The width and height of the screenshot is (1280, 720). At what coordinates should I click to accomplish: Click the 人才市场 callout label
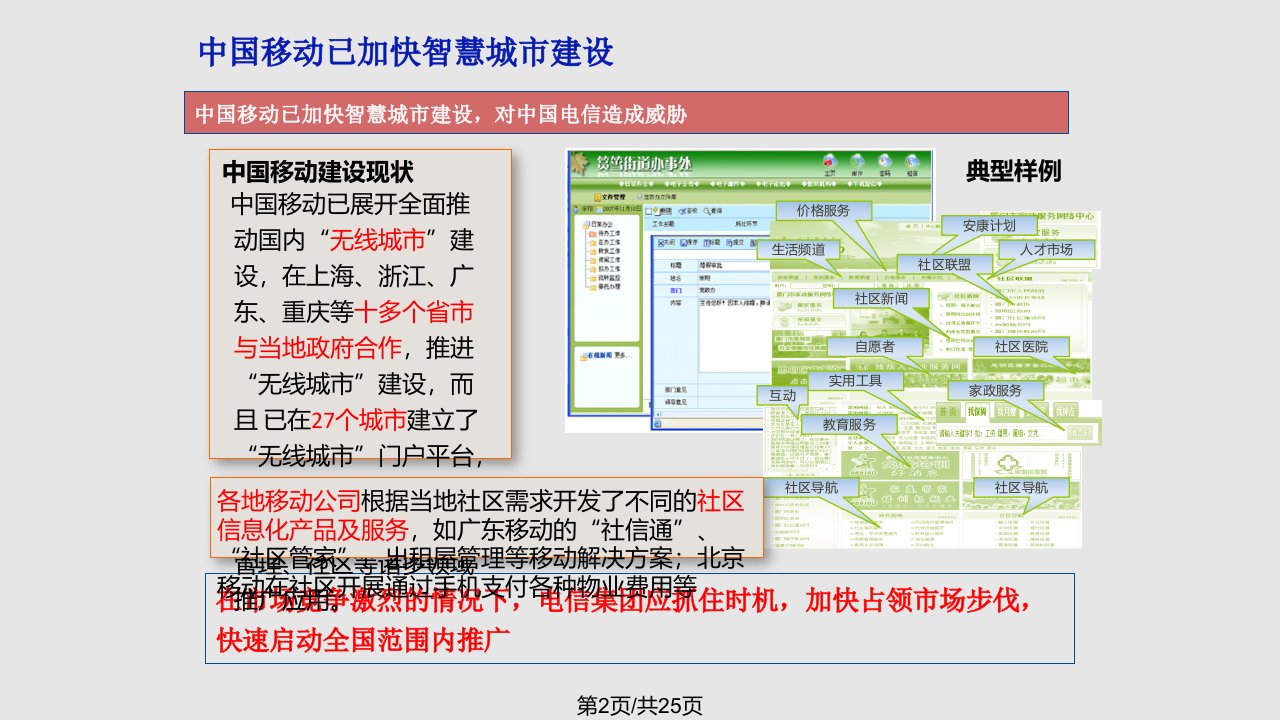(1045, 249)
